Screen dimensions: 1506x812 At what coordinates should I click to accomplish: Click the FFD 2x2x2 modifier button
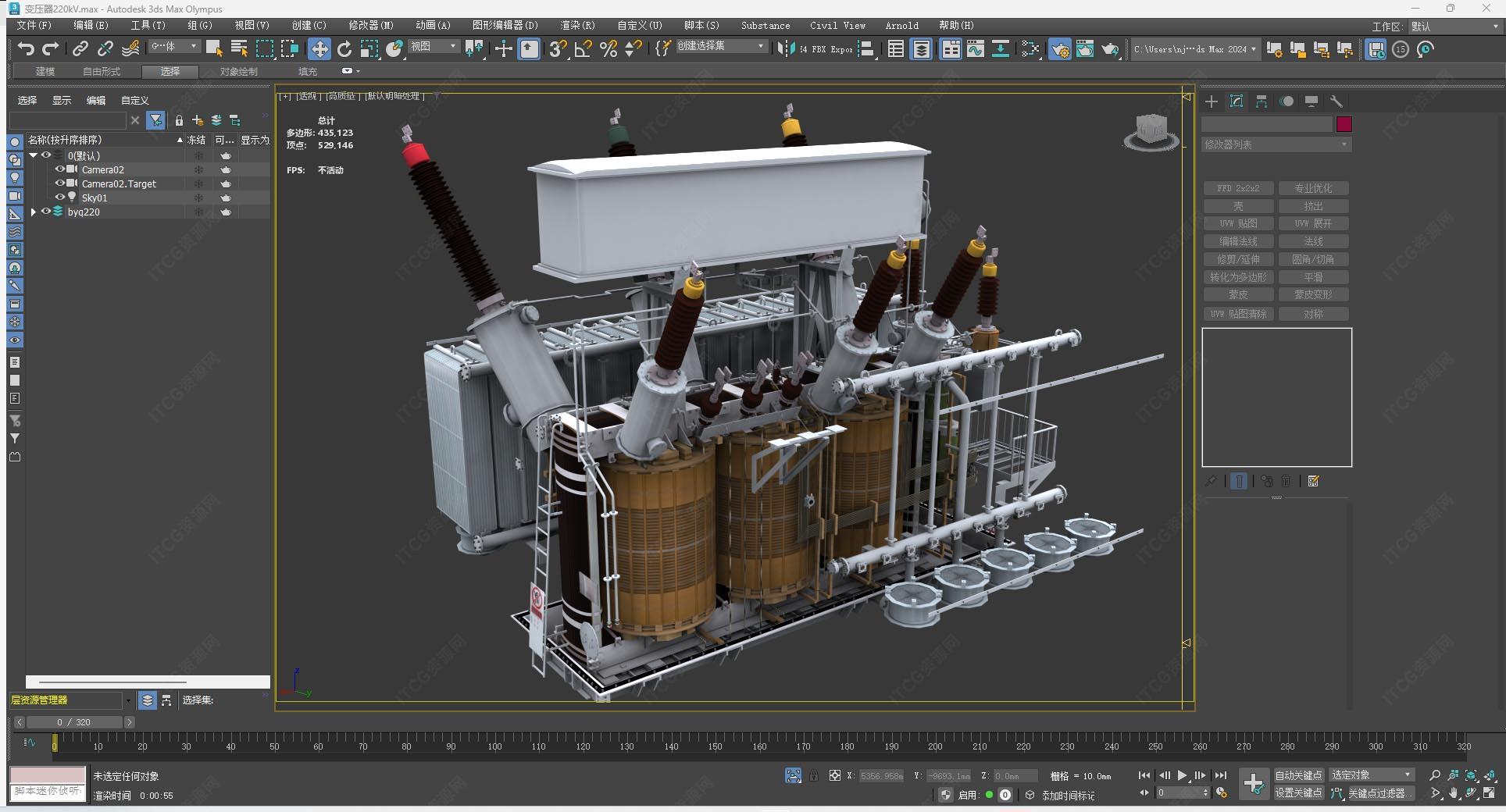tap(1238, 188)
